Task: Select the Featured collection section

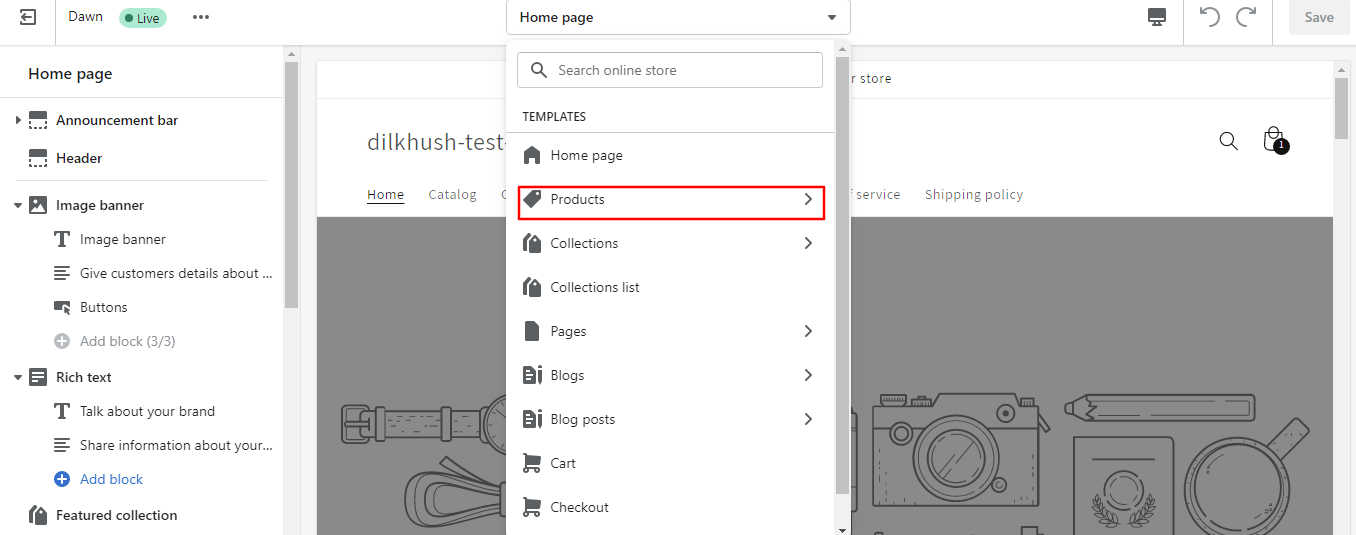Action: (x=116, y=515)
